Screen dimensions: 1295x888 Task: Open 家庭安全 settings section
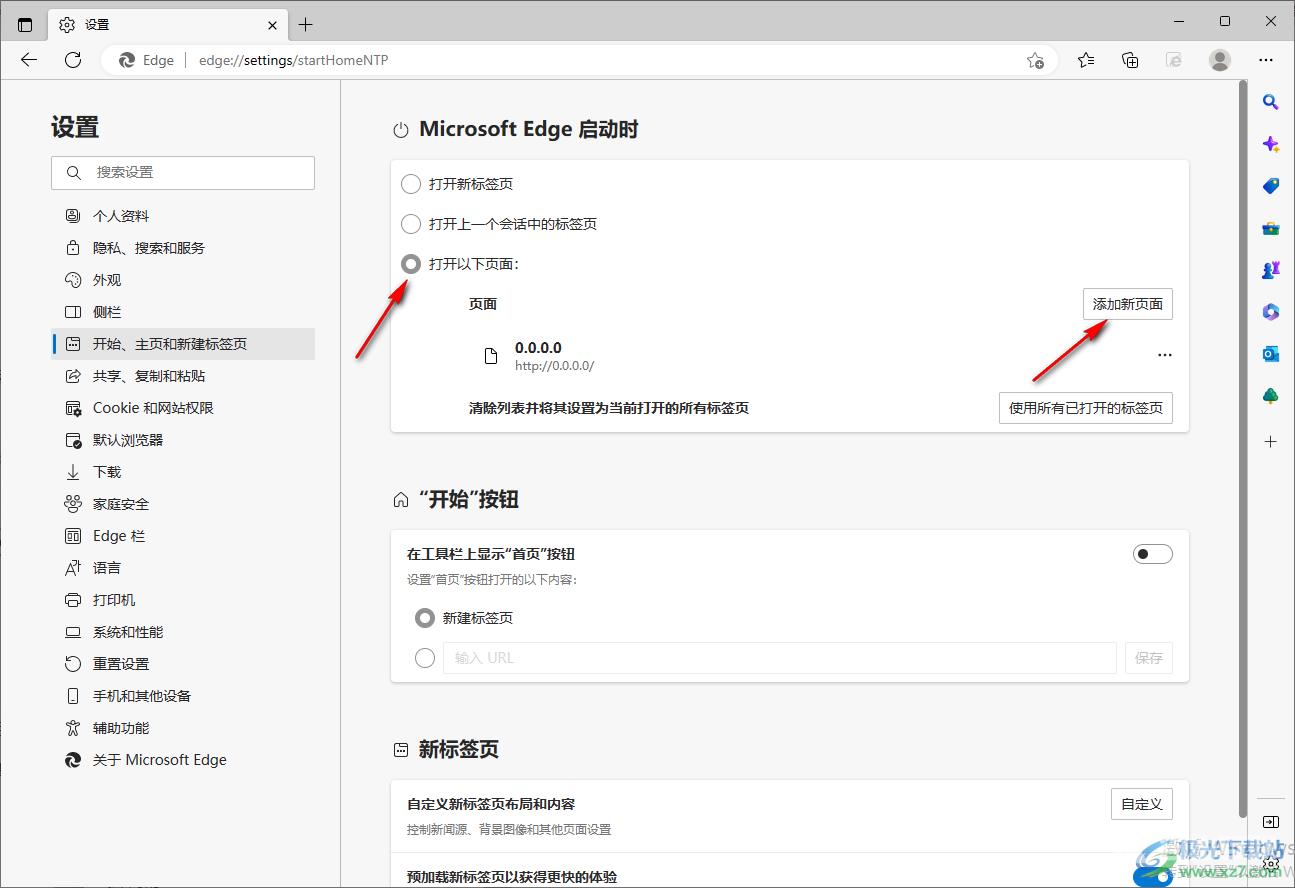[183, 504]
